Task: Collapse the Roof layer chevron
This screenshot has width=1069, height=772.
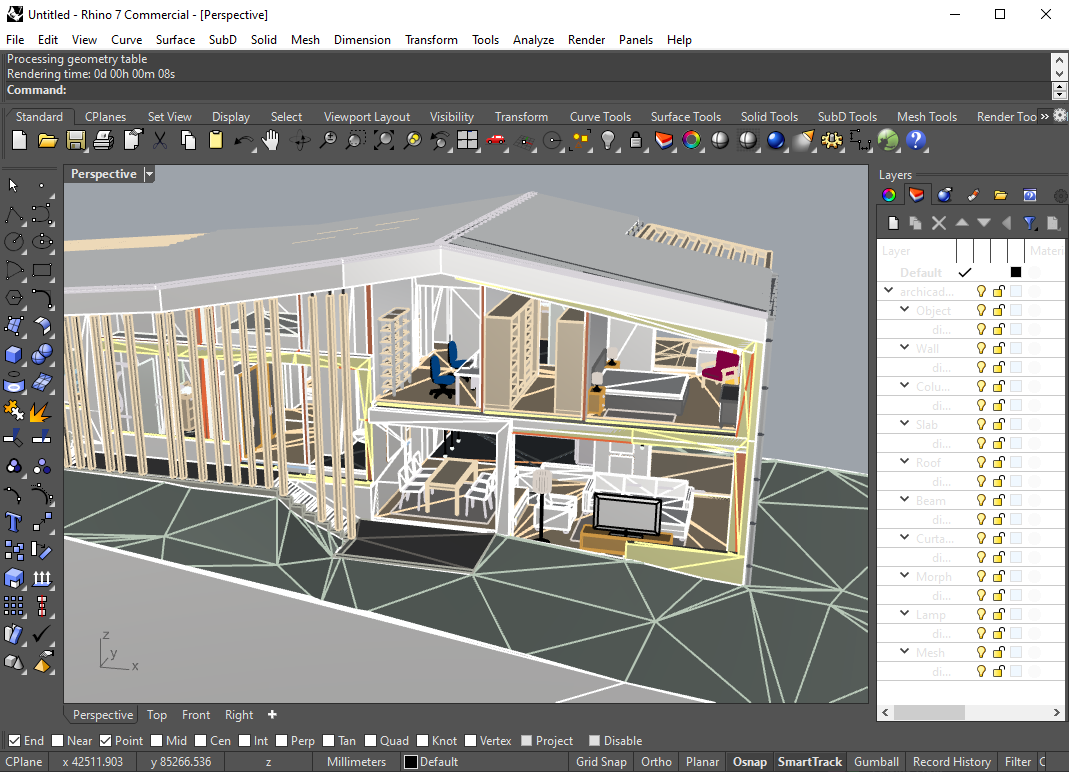Action: point(906,463)
